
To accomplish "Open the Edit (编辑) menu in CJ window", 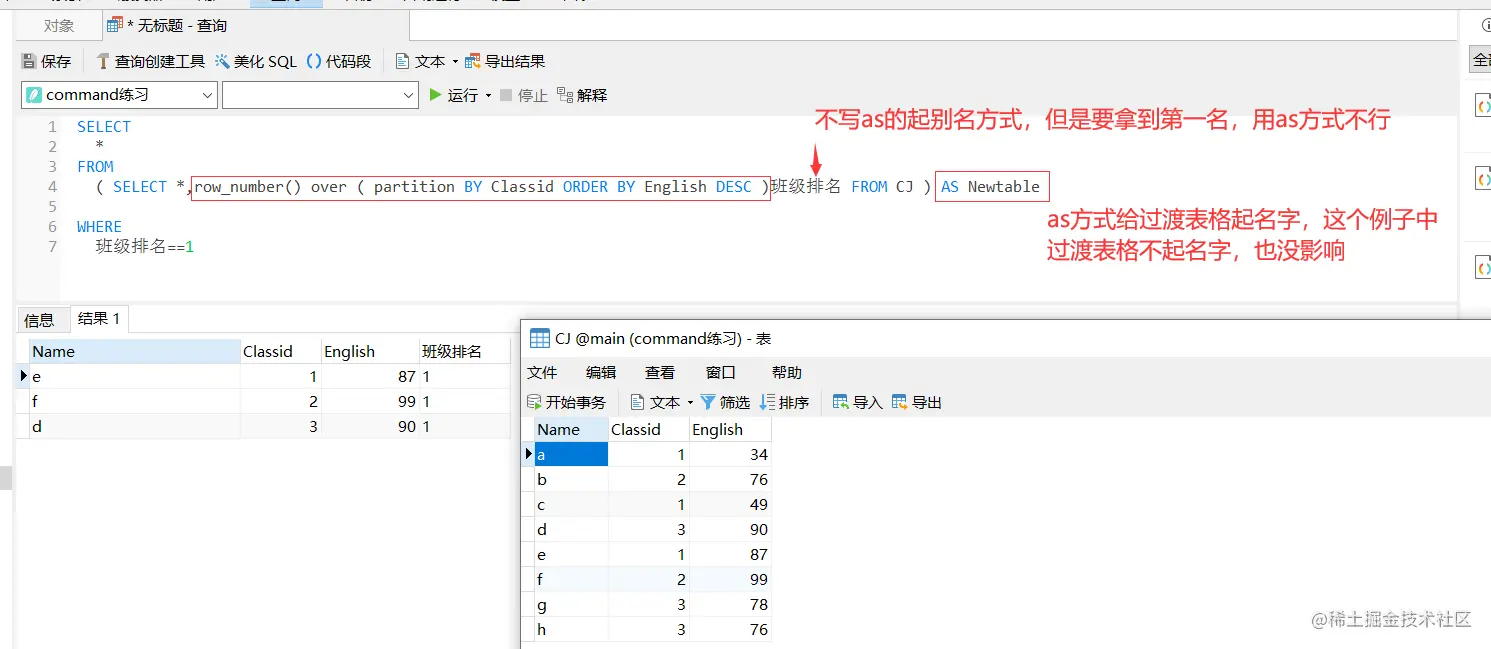I will [x=601, y=372].
